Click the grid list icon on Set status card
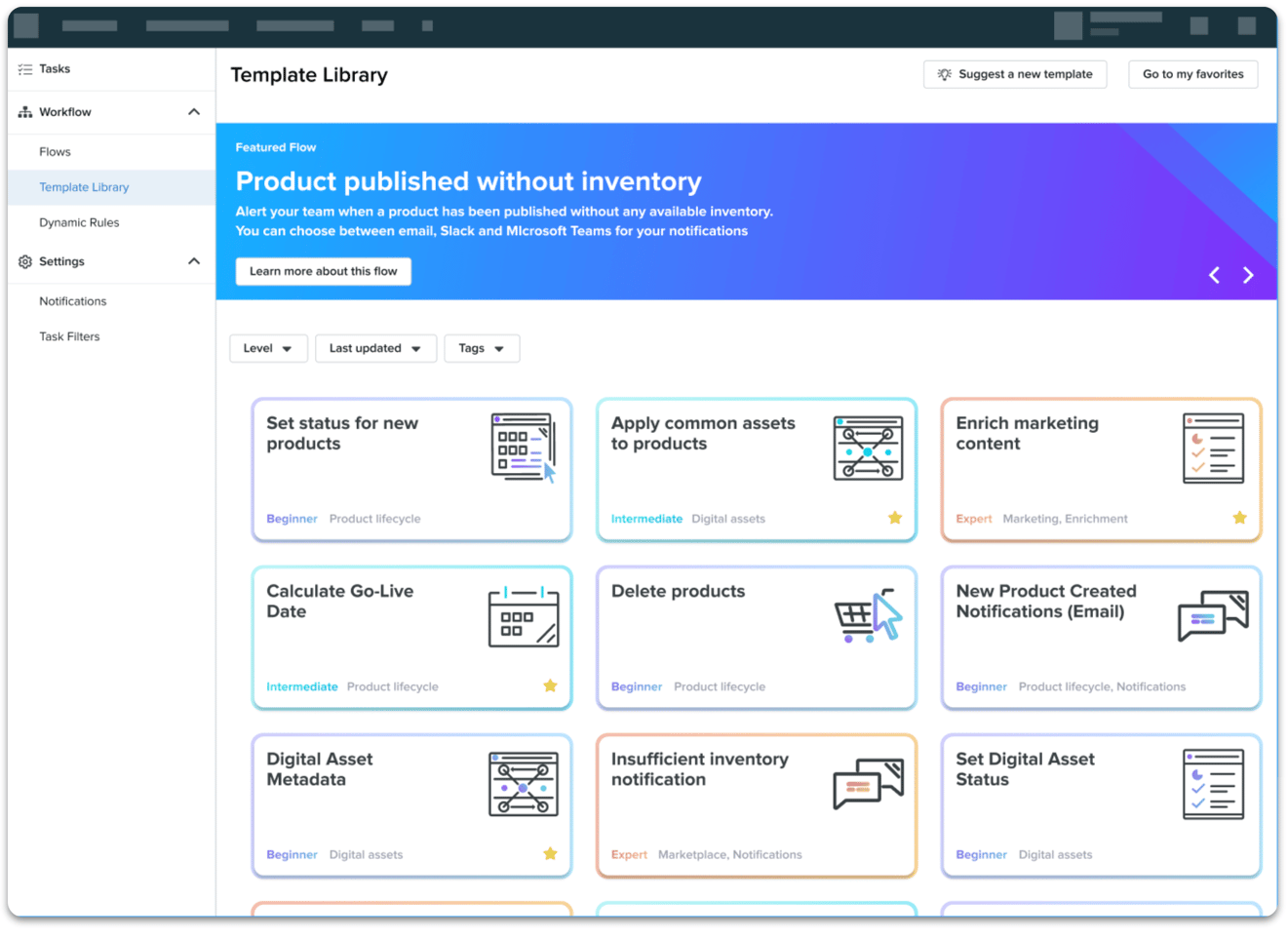 (x=523, y=448)
